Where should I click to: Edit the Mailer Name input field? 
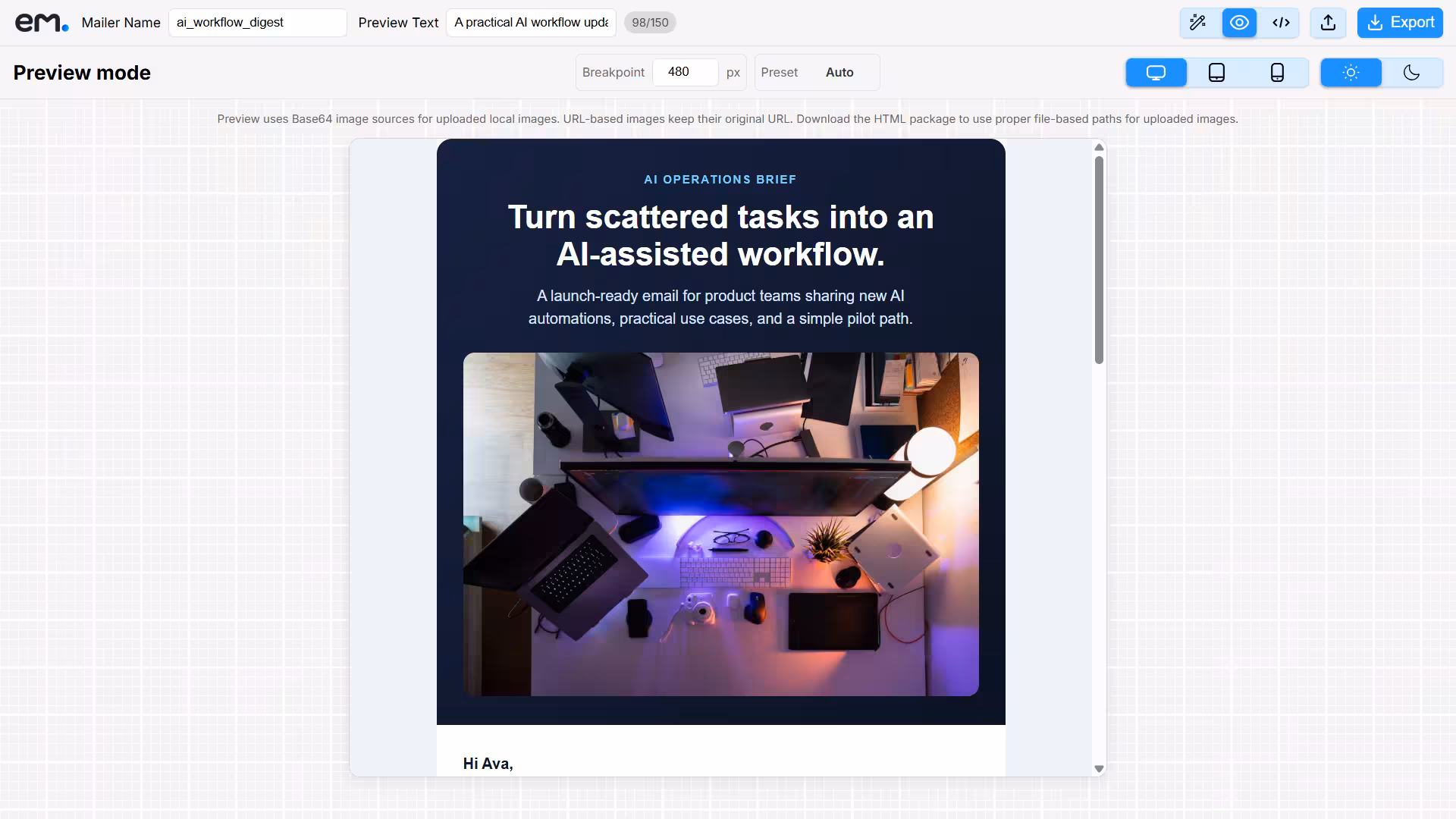click(258, 23)
